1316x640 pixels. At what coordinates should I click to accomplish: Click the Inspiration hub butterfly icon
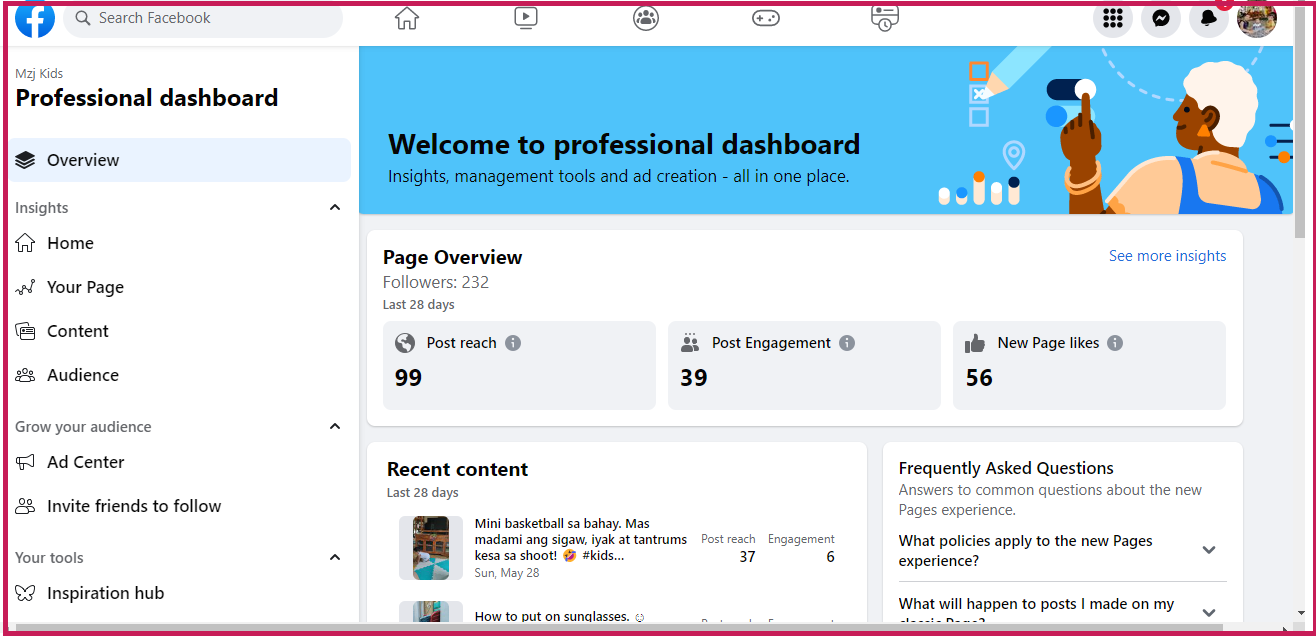(x=26, y=593)
